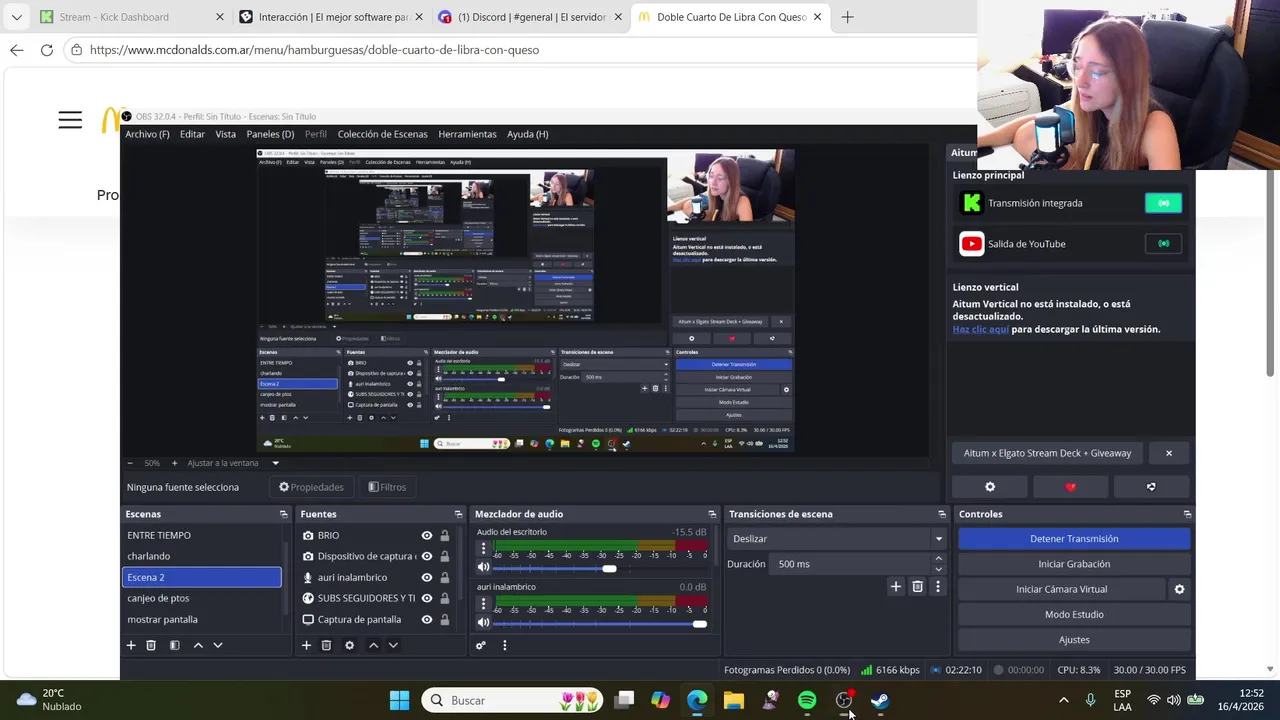This screenshot has width=1280, height=720.
Task: Open auri inalambrico mixer options dots
Action: pos(483,603)
